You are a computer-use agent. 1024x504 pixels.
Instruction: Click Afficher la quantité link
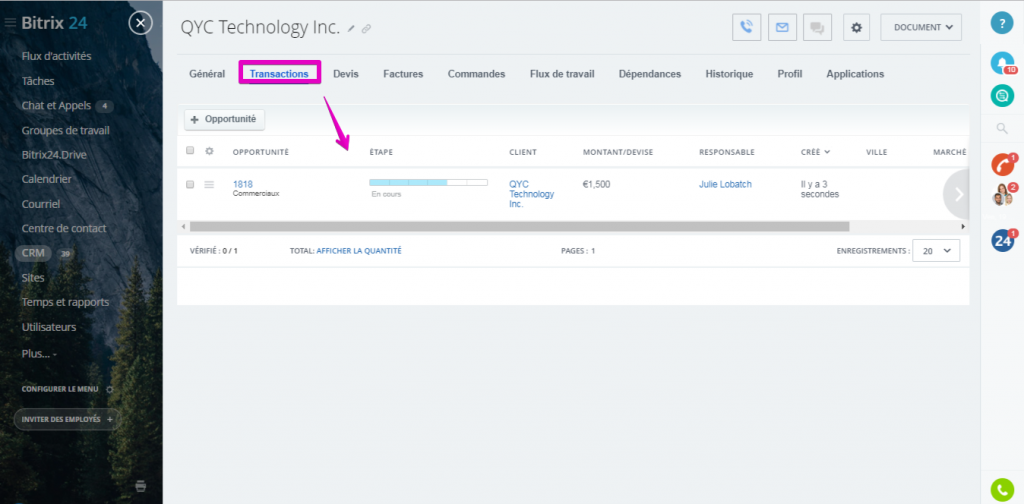click(359, 251)
